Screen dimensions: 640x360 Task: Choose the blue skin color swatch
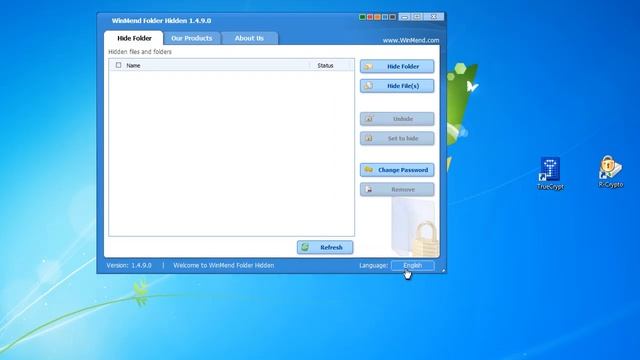tap(385, 17)
